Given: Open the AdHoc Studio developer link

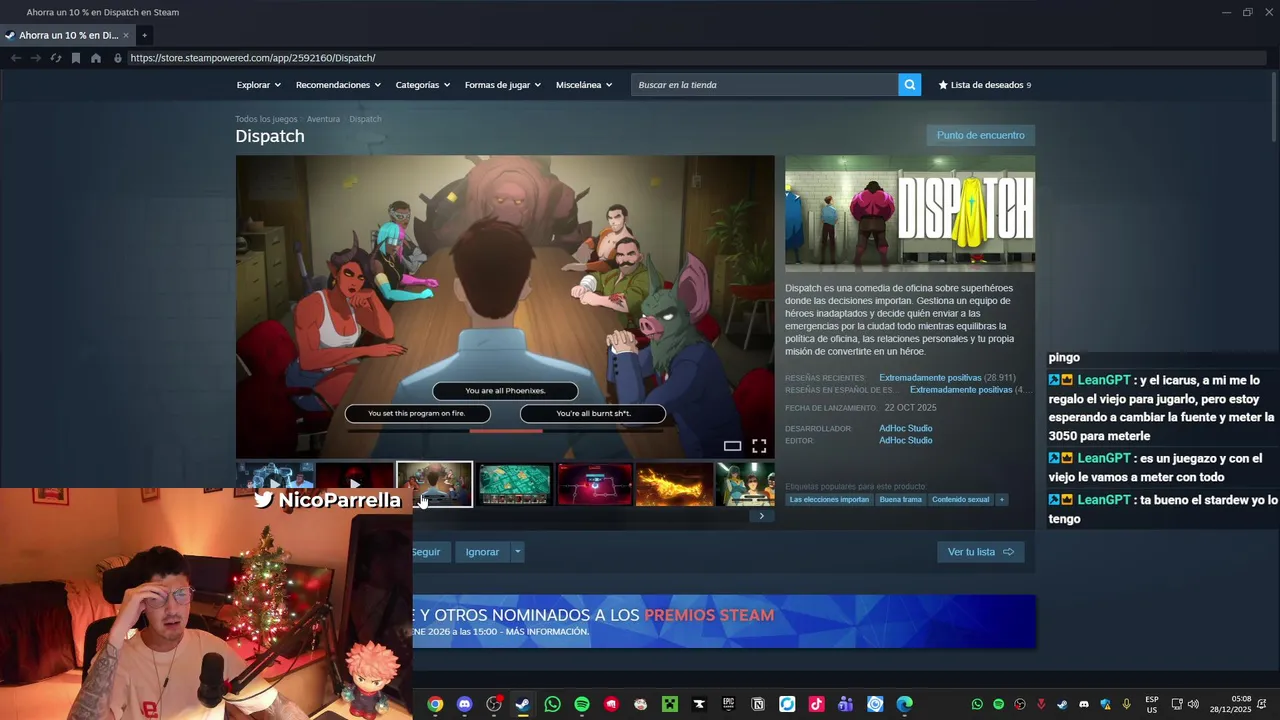Looking at the screenshot, I should (906, 428).
